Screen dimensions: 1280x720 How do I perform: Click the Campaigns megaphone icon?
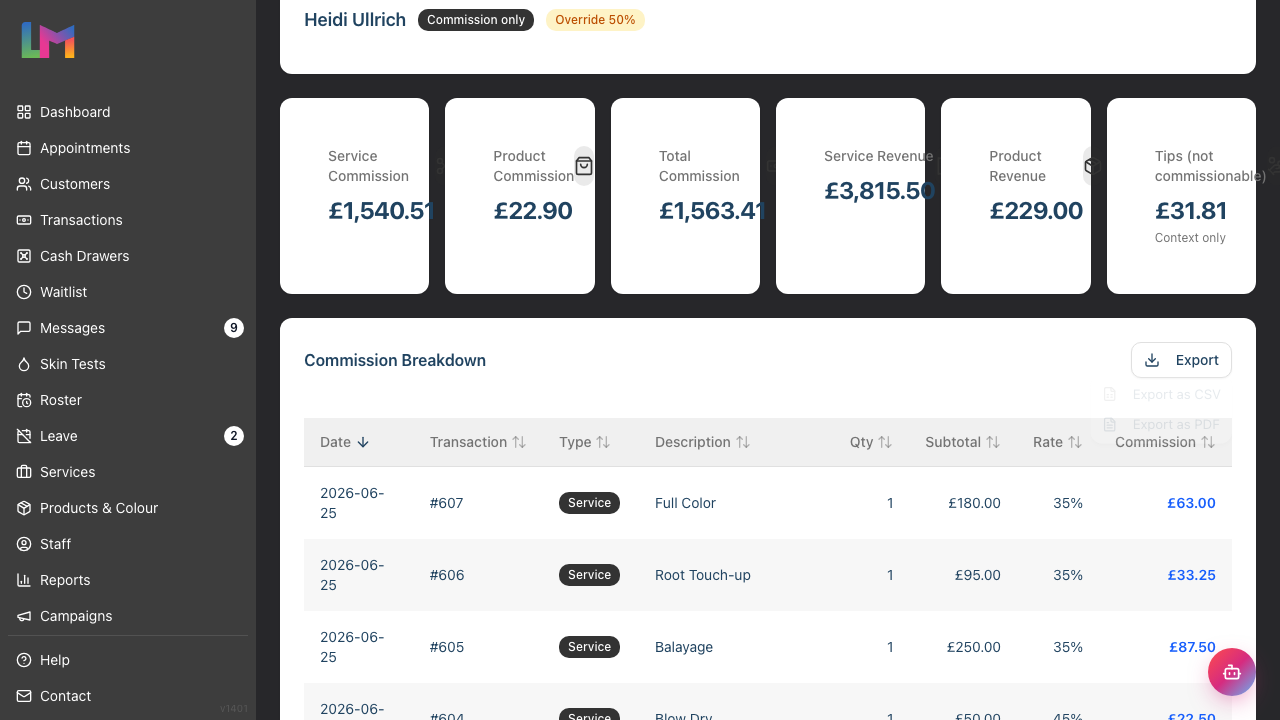(24, 616)
